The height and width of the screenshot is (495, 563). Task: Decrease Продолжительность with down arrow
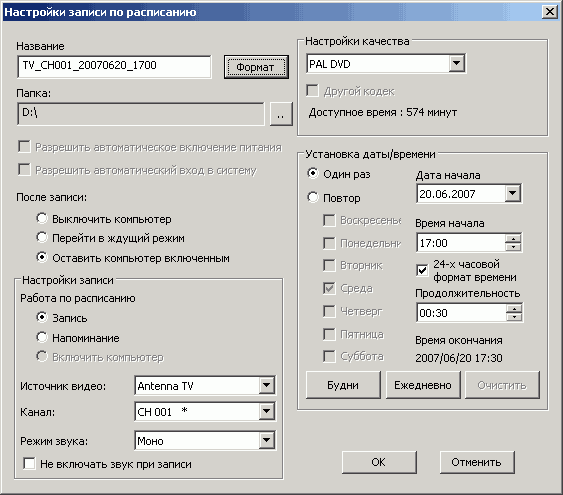coord(514,317)
